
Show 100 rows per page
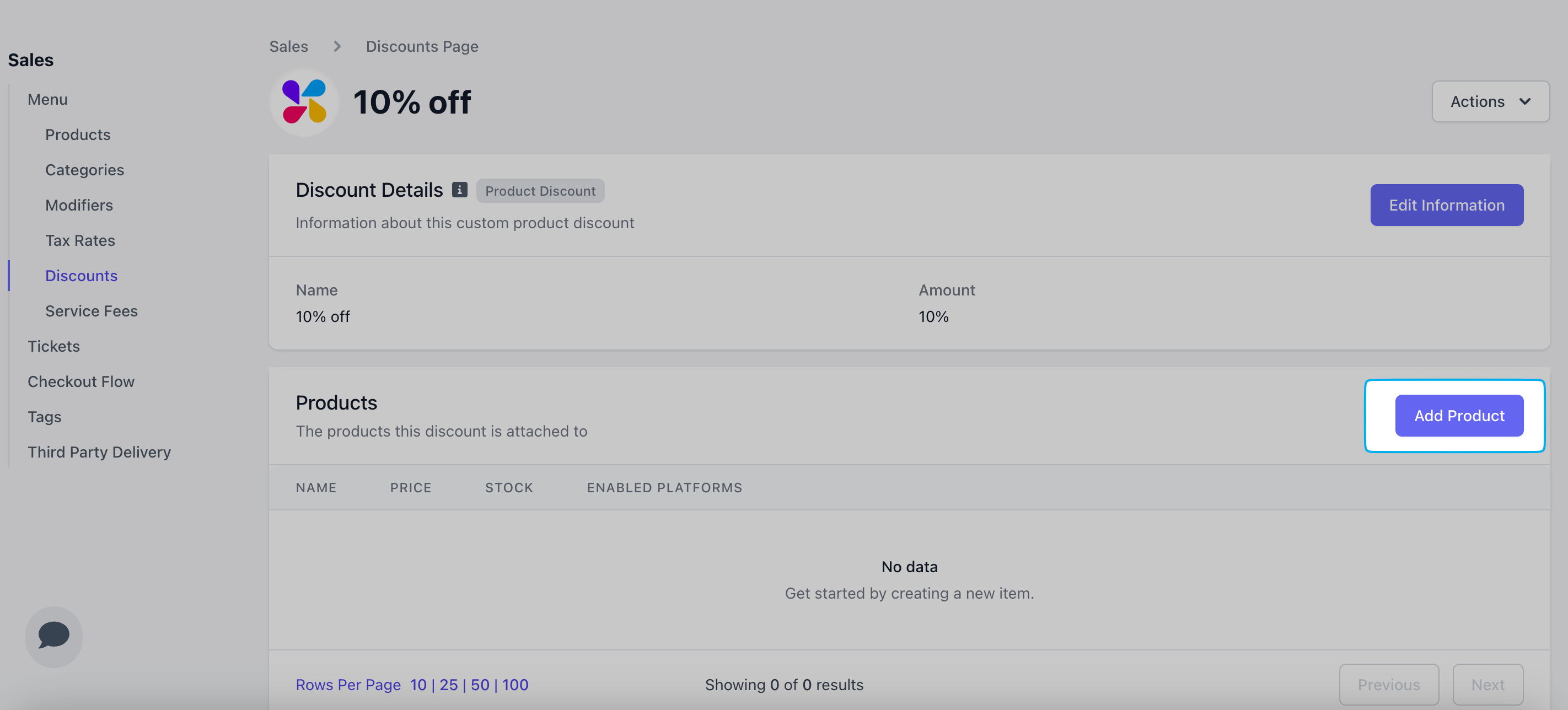[515, 685]
